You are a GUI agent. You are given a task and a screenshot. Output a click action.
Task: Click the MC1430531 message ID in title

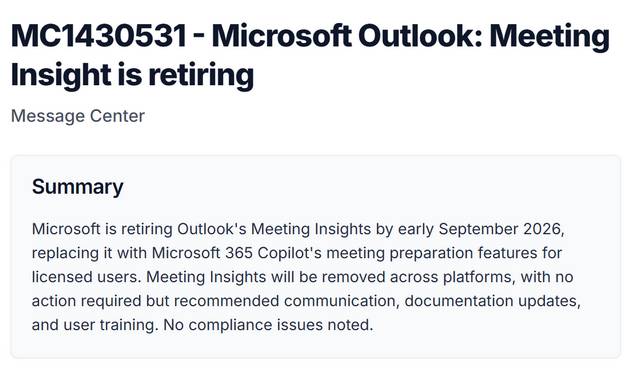tap(99, 36)
